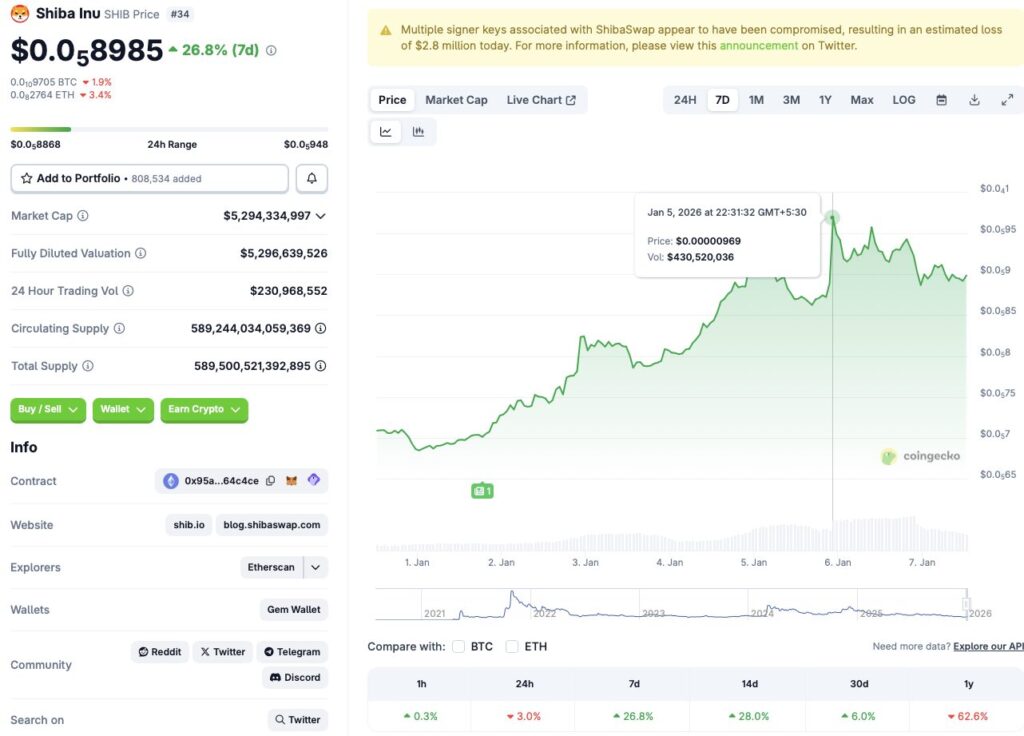This screenshot has height=736, width=1024.
Task: Switch to the line chart view icon
Action: click(x=386, y=131)
